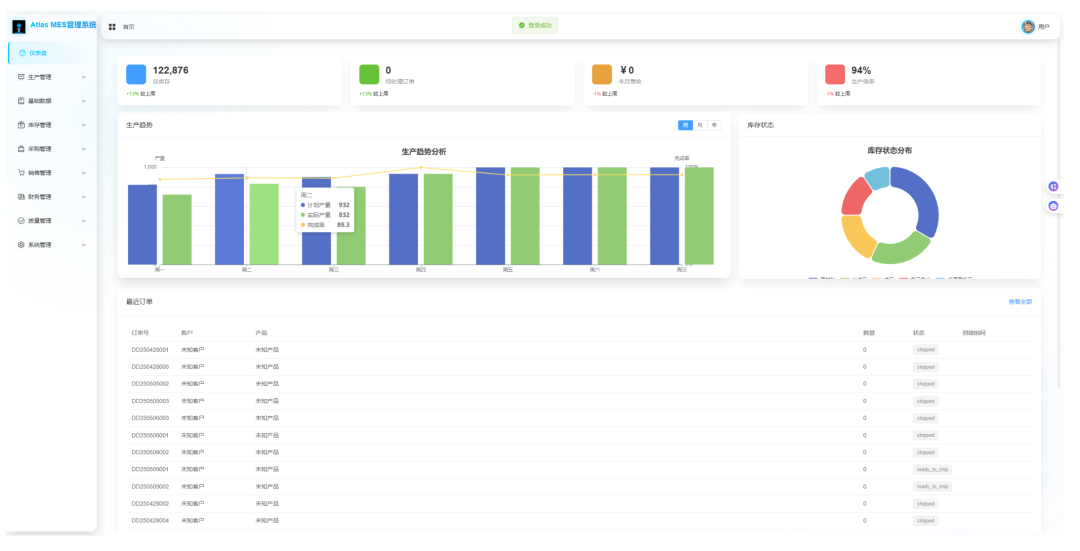
Task: Click the 订单号 column header
Action: 140,333
